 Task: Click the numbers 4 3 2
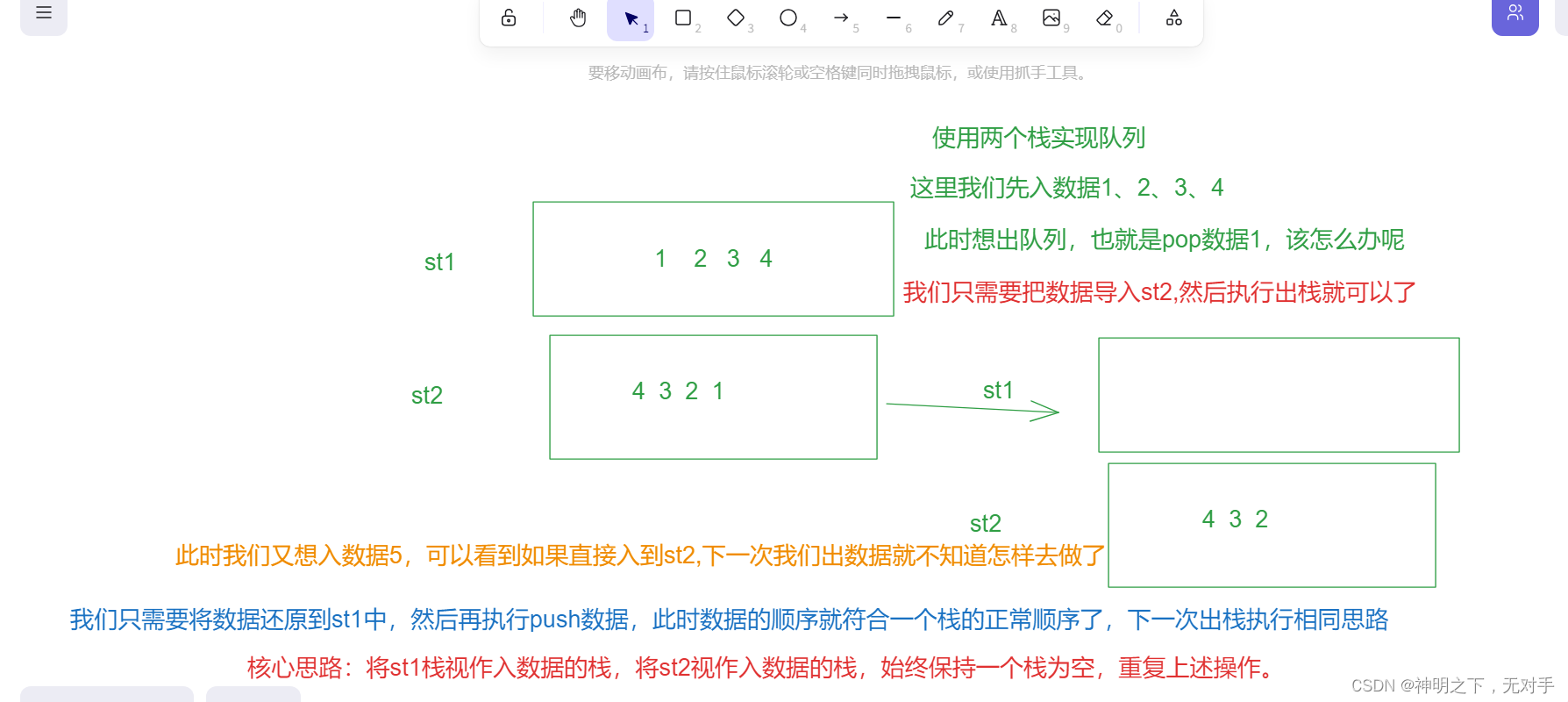click(1235, 519)
